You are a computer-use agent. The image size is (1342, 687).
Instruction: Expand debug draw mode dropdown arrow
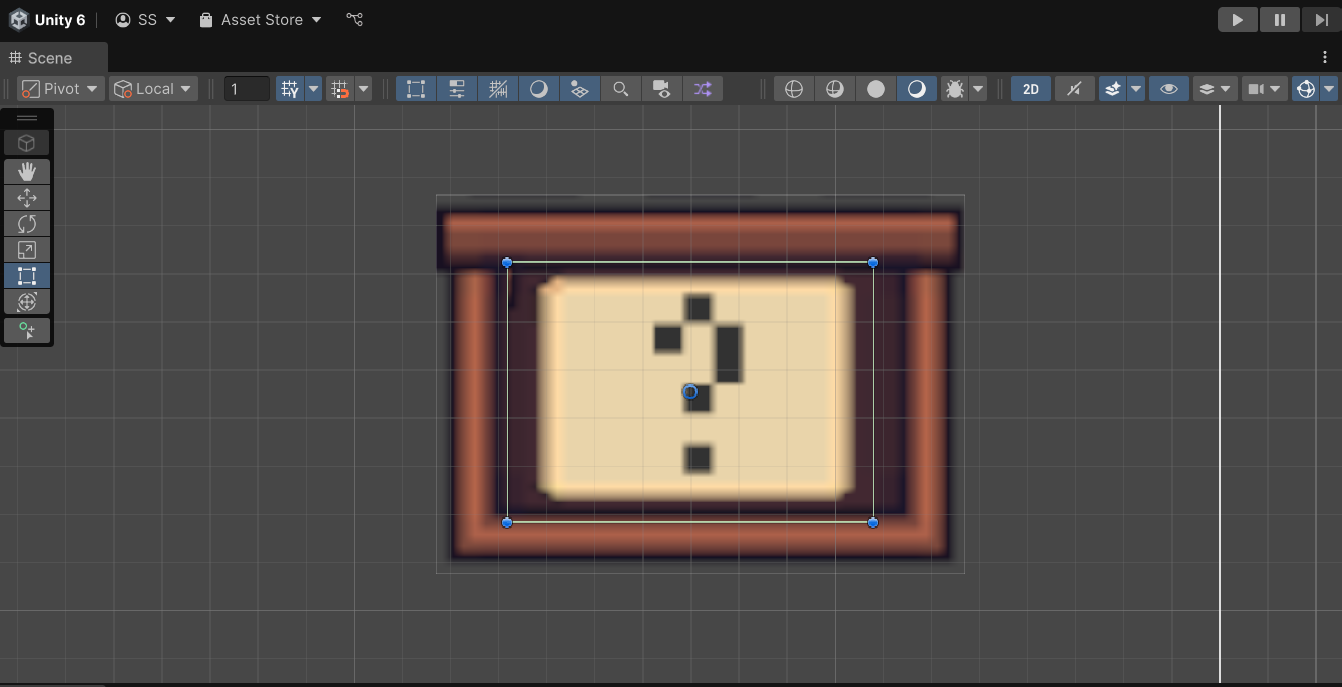click(x=978, y=89)
